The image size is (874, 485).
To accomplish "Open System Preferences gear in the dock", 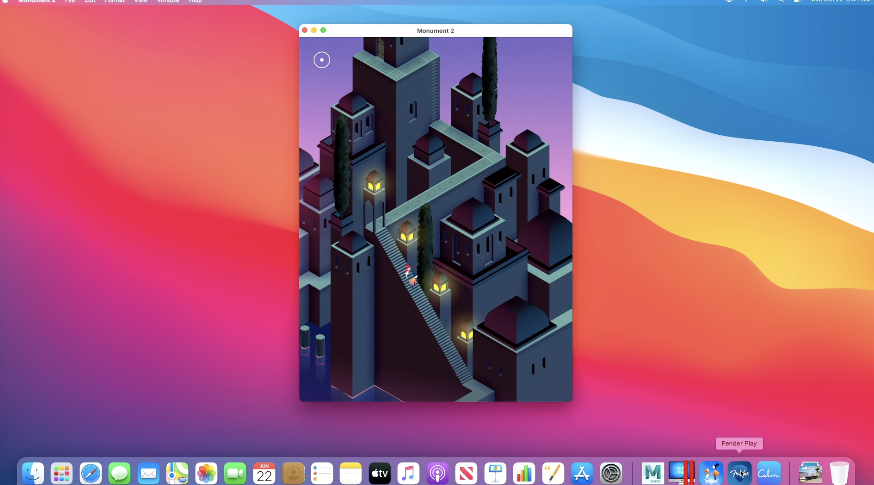I will pyautogui.click(x=611, y=473).
